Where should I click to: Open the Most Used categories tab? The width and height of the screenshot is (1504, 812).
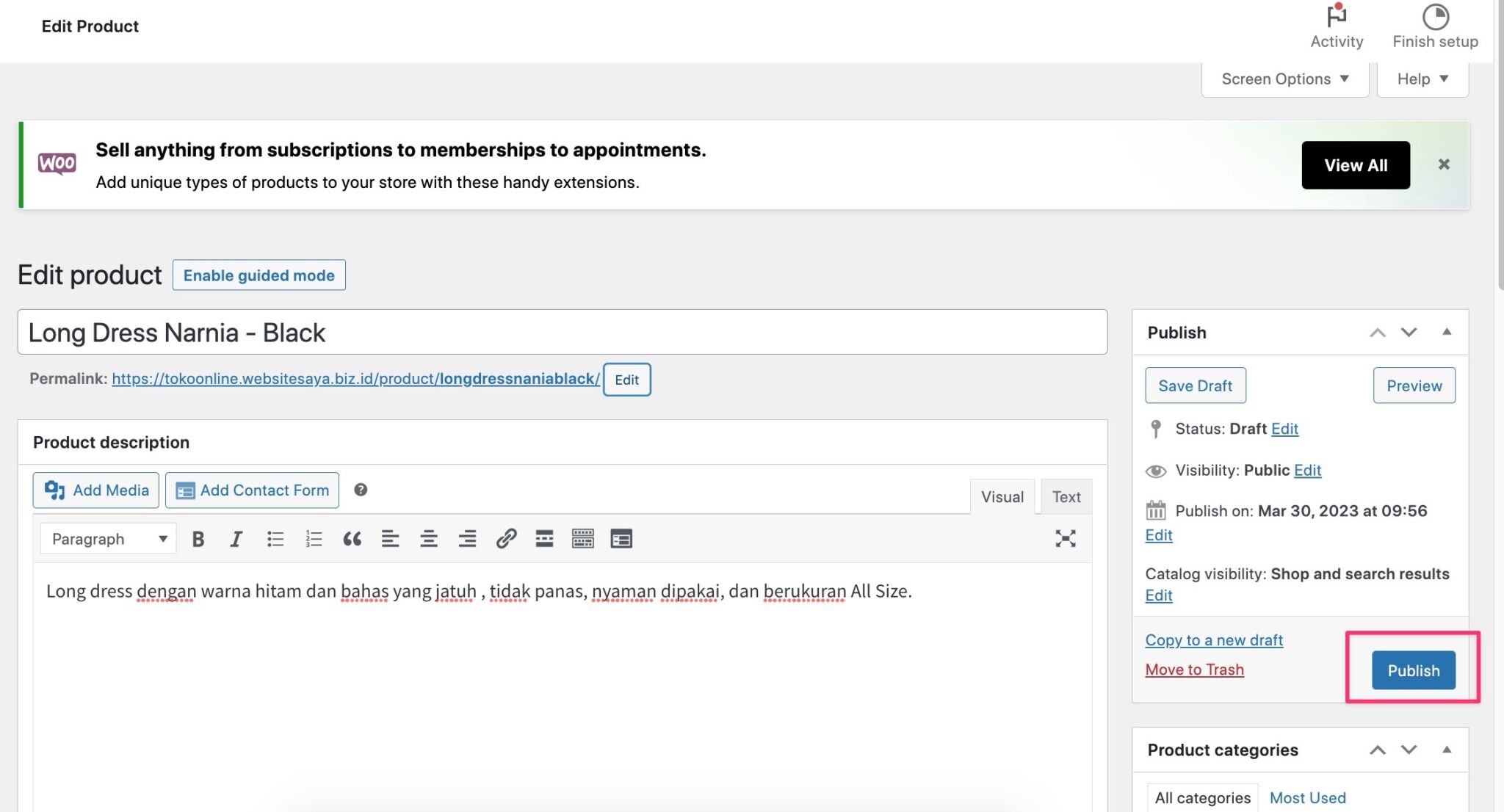point(1307,797)
